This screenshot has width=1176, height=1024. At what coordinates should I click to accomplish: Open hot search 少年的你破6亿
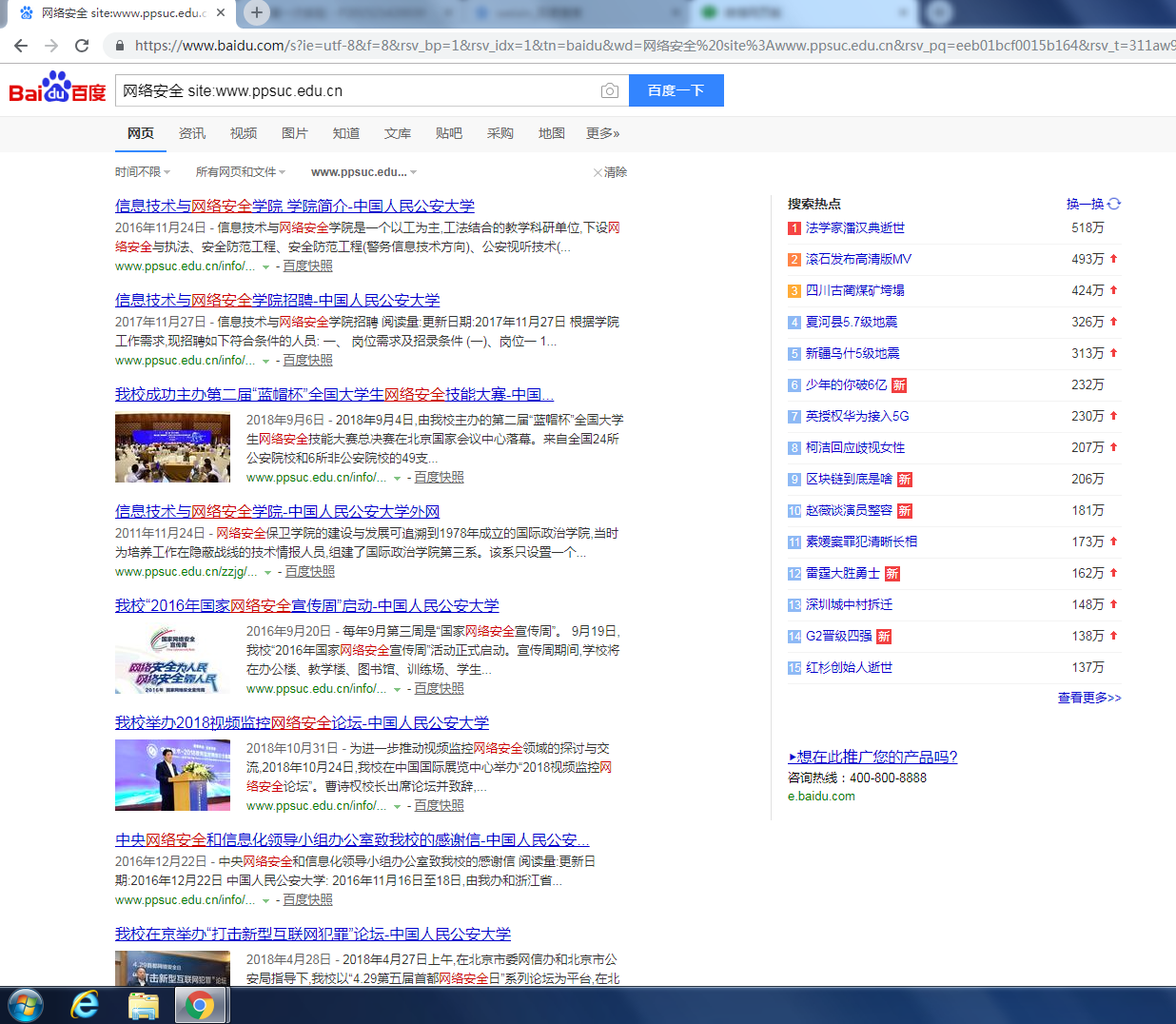pos(847,384)
